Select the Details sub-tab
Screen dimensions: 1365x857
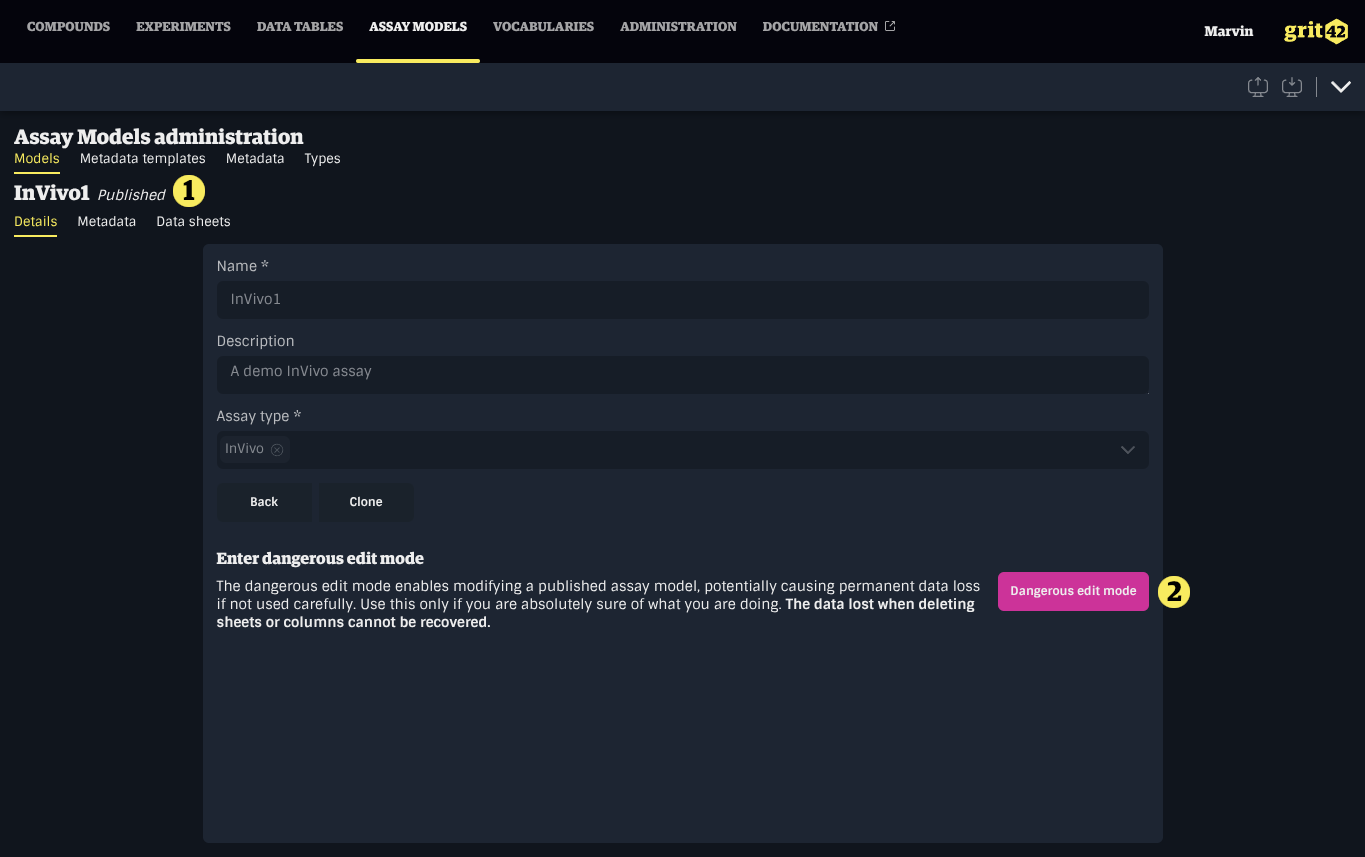click(36, 221)
